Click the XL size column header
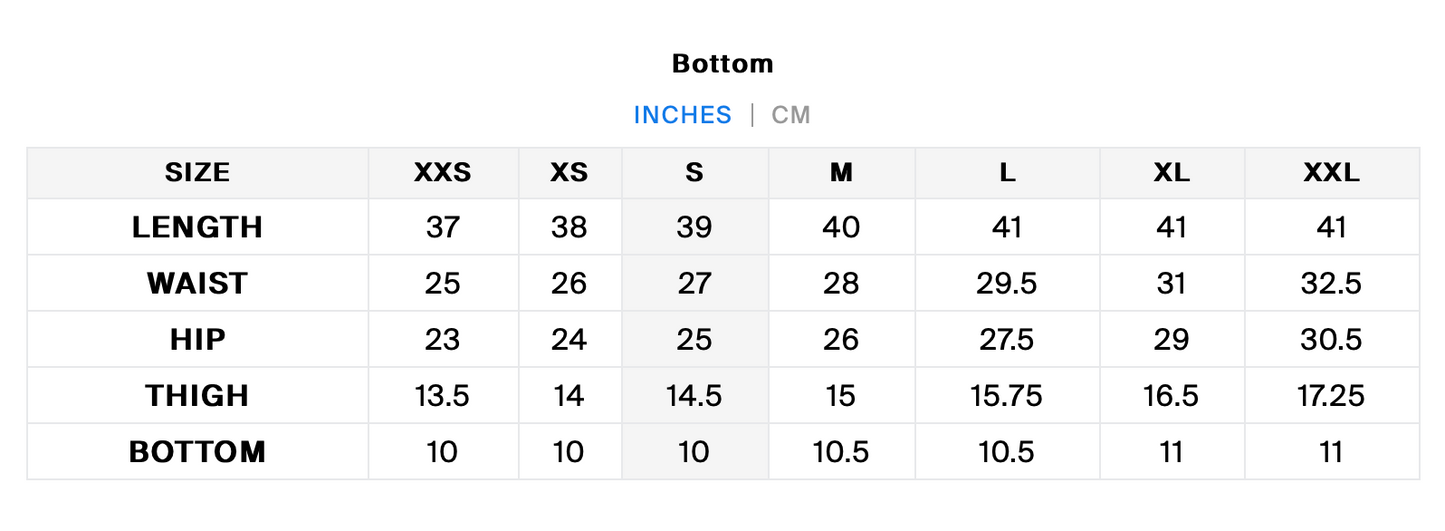Screen dimensions: 1445x531 [1171, 173]
